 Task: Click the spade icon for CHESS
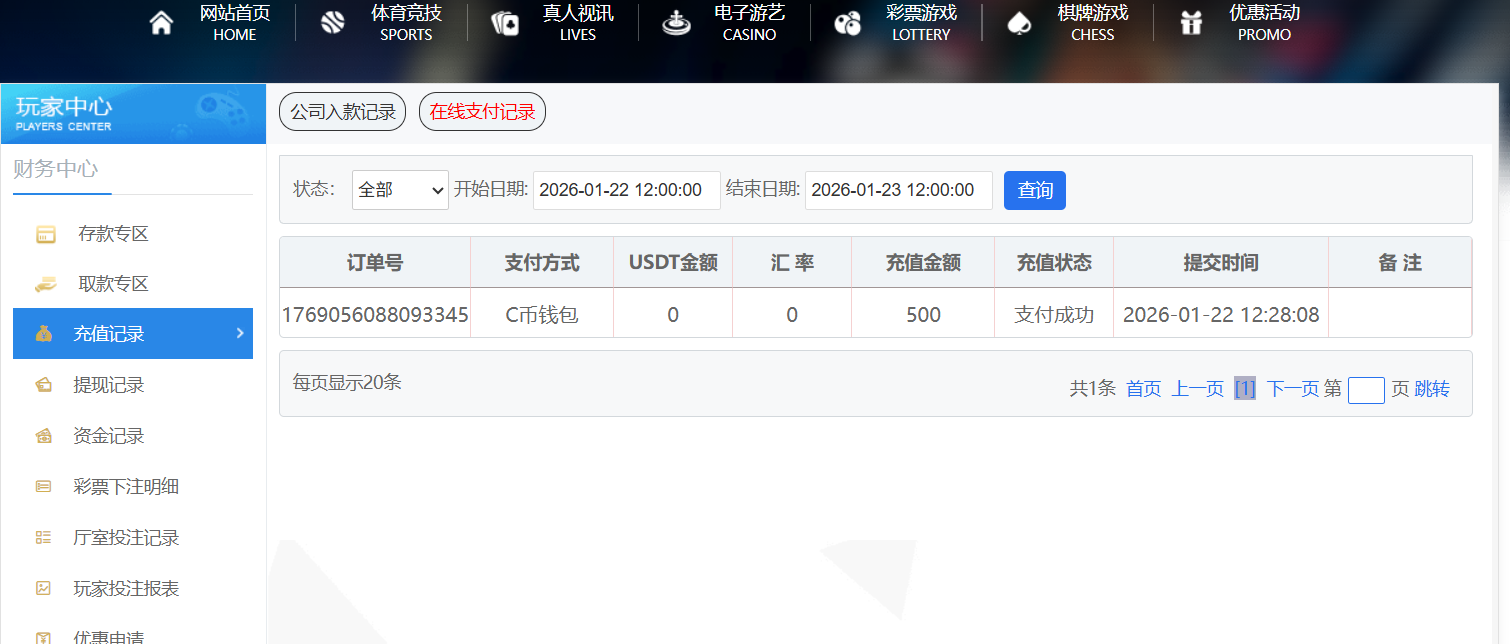tap(1019, 23)
